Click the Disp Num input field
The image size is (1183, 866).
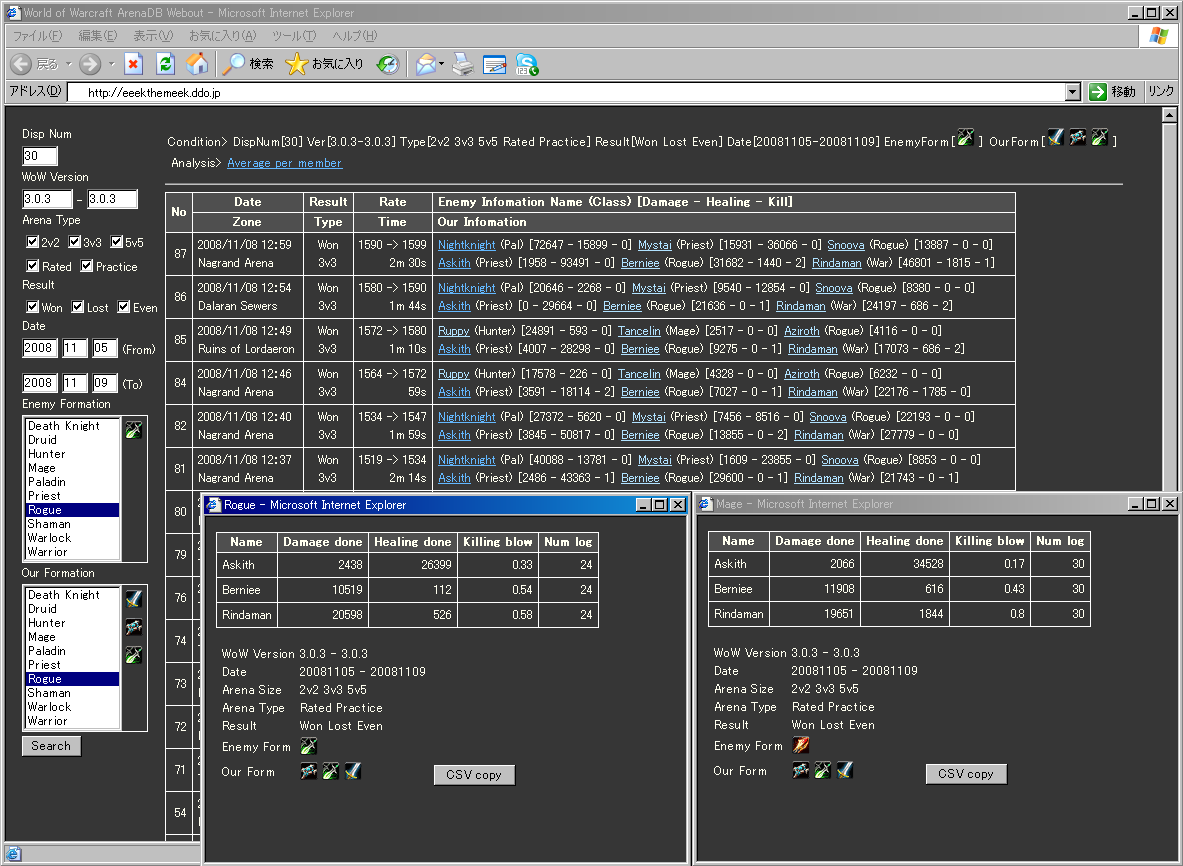[x=40, y=156]
